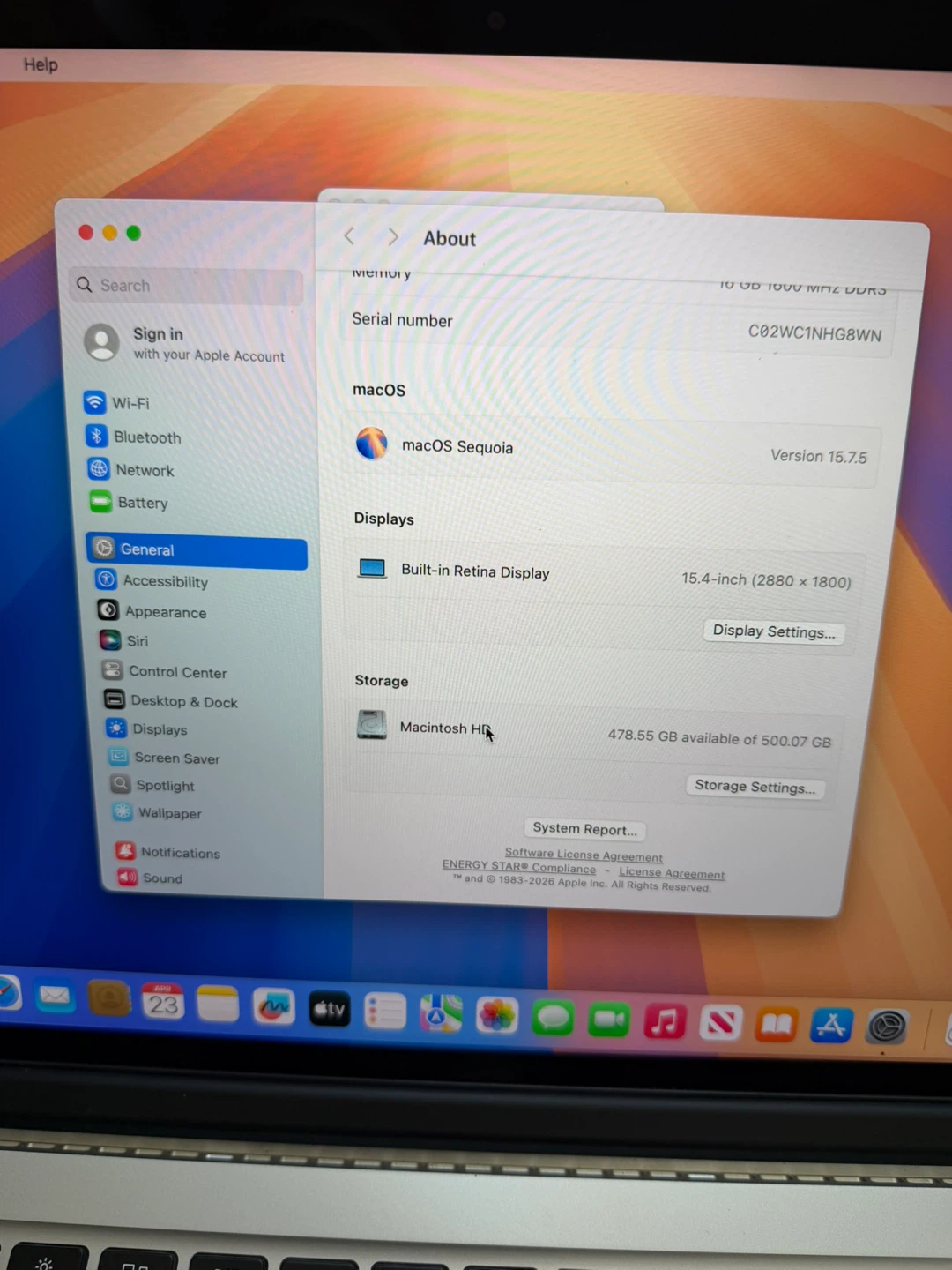Open Photos from the Dock
Image resolution: width=952 pixels, height=1270 pixels.
click(497, 1016)
